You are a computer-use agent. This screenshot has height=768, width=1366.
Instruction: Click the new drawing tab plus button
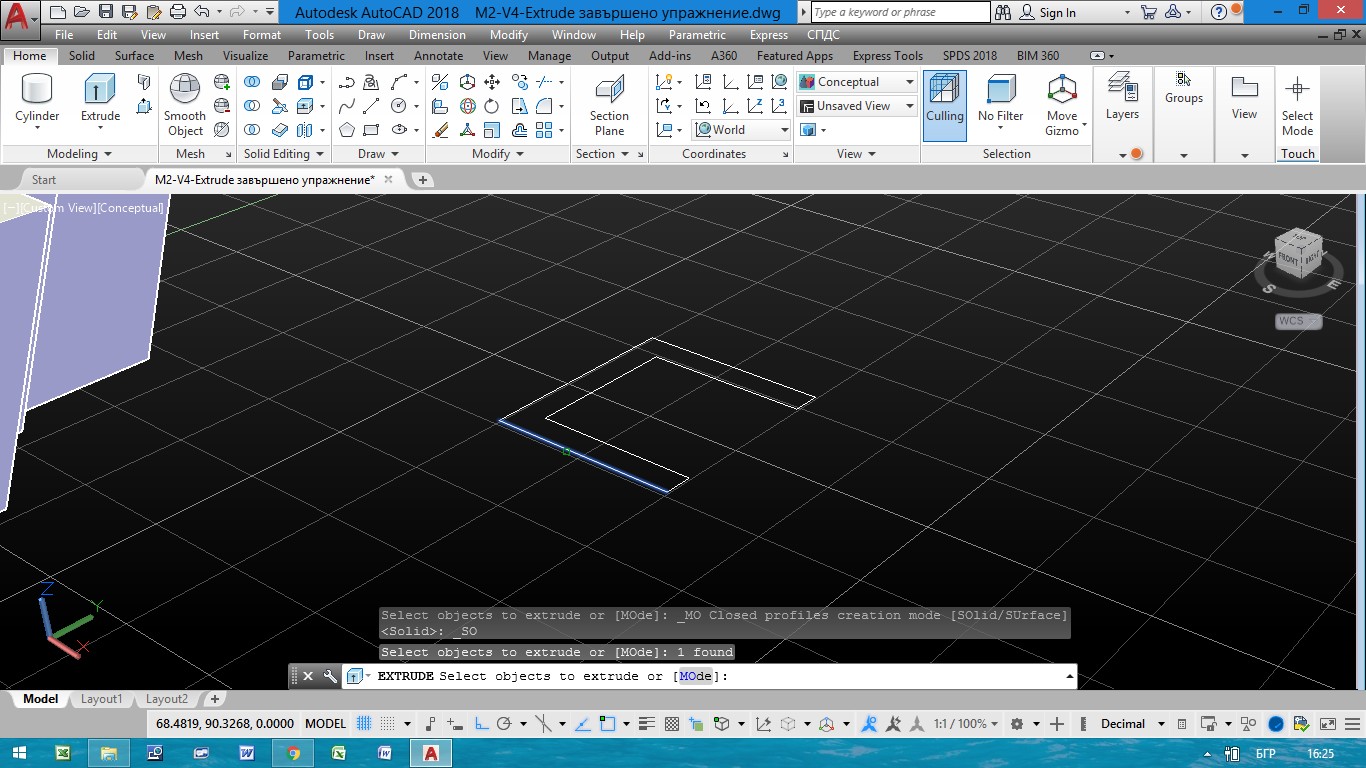click(x=423, y=180)
